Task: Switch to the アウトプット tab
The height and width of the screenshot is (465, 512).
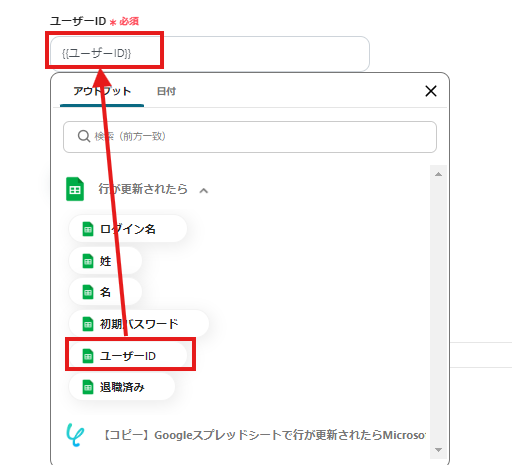Action: [x=102, y=91]
